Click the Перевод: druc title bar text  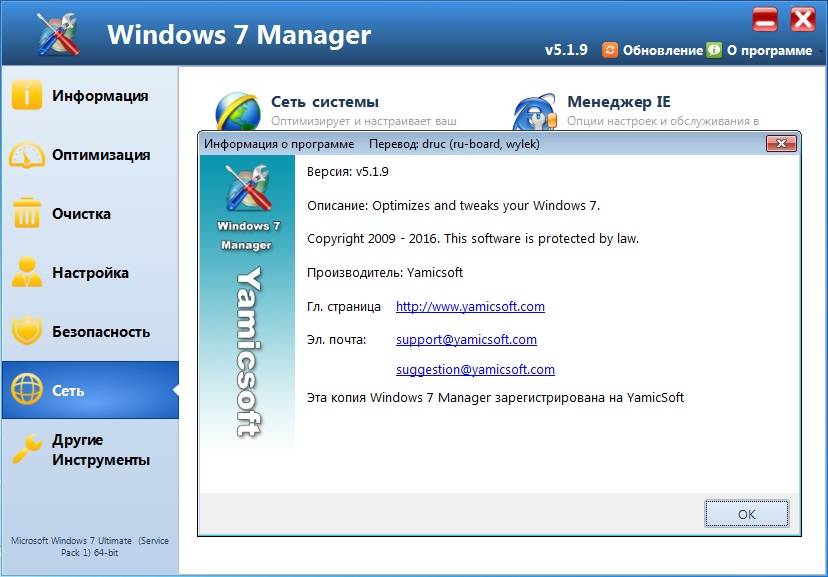(x=454, y=144)
